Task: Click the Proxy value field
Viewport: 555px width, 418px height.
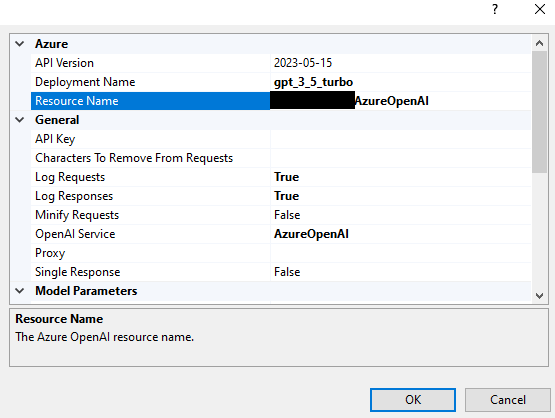Action: click(x=401, y=253)
